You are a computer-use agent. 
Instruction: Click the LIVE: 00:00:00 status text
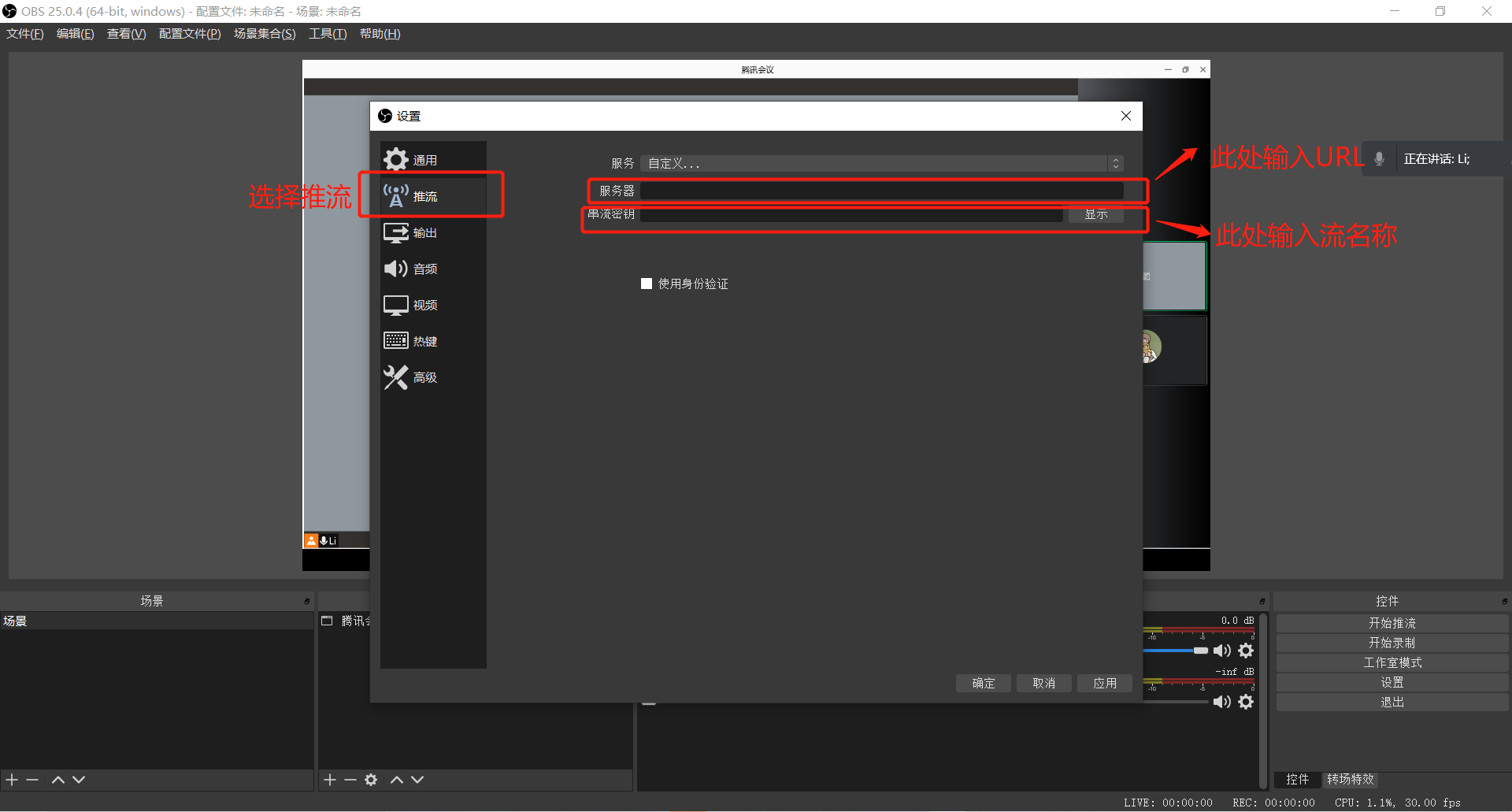click(1168, 803)
